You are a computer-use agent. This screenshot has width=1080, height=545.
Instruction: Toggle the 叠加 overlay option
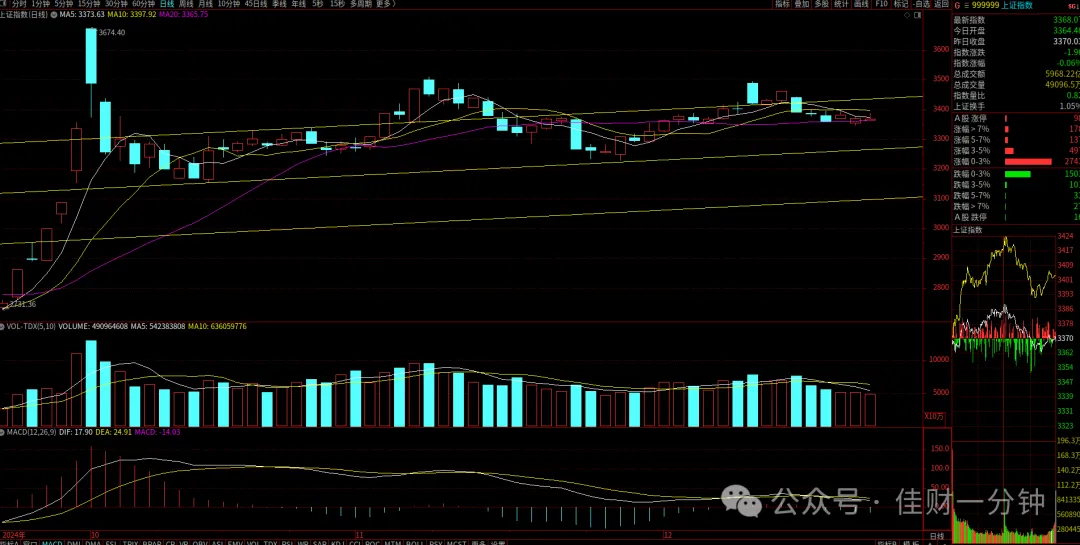(802, 4)
